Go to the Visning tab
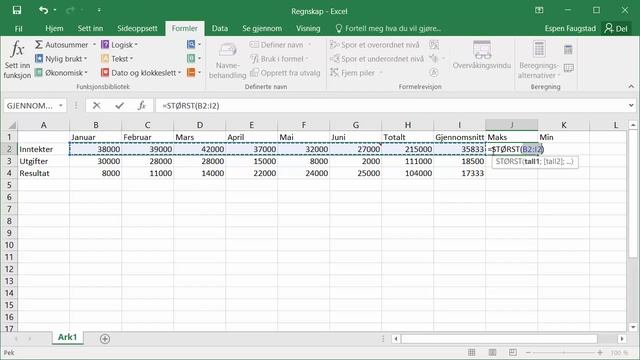This screenshot has width=640, height=360. point(308,29)
